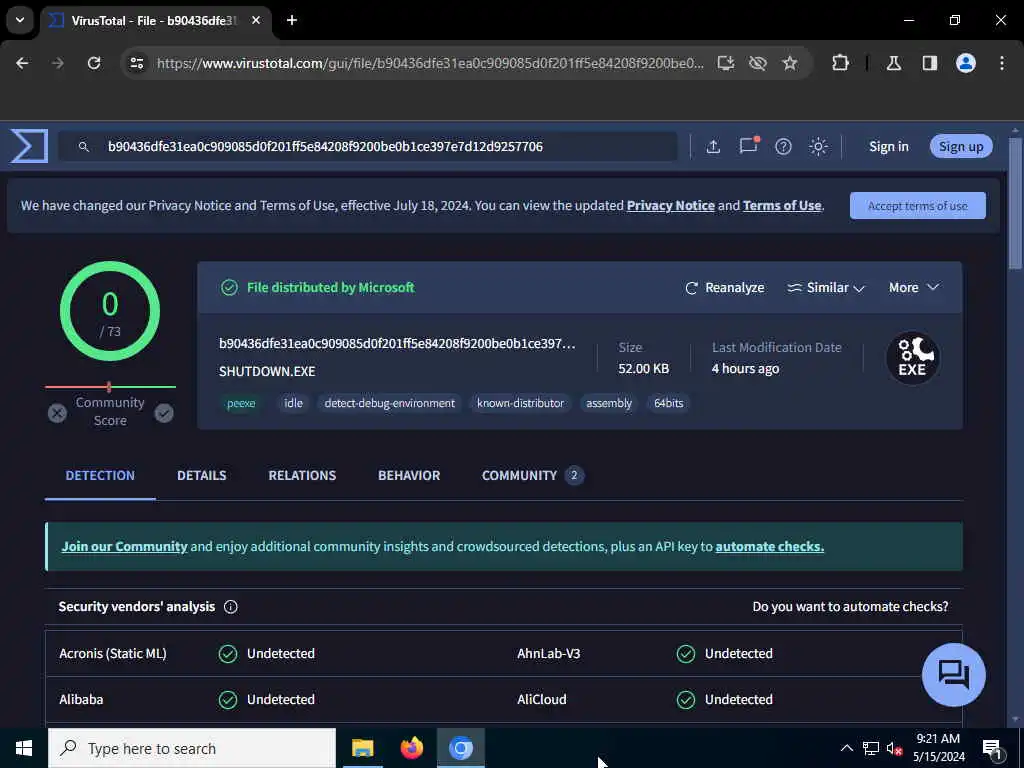Viewport: 1024px width, 768px height.
Task: Toggle the browser side panel
Action: pos(930,63)
